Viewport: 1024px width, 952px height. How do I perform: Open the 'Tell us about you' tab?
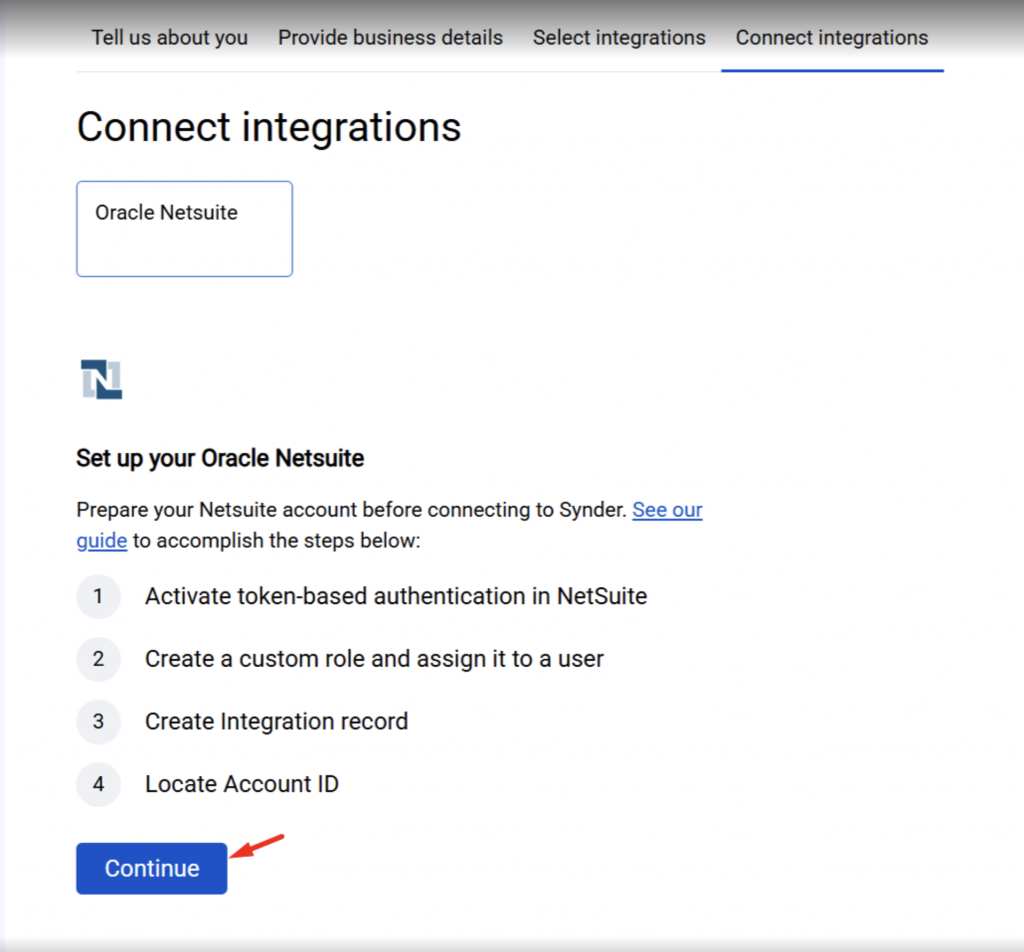click(169, 38)
